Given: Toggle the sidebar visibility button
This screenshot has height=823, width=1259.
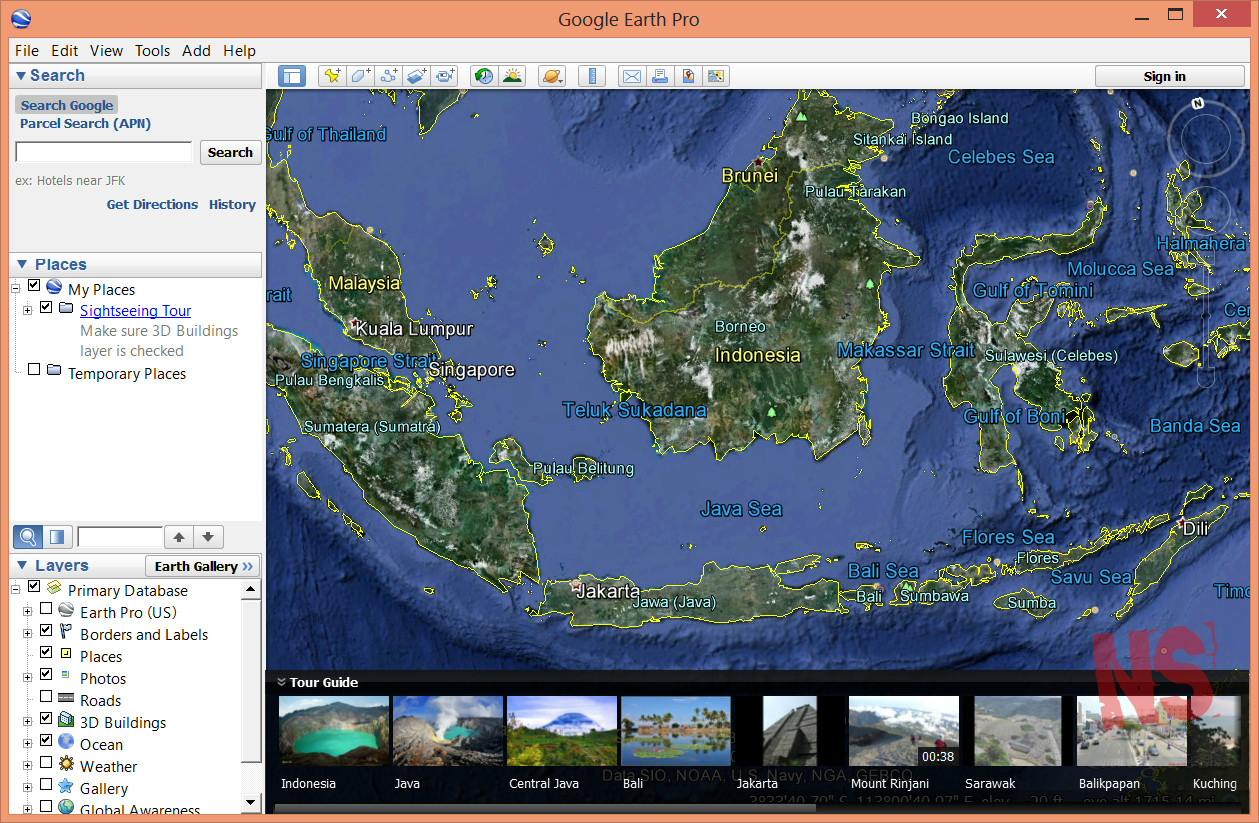Looking at the screenshot, I should pyautogui.click(x=292, y=76).
